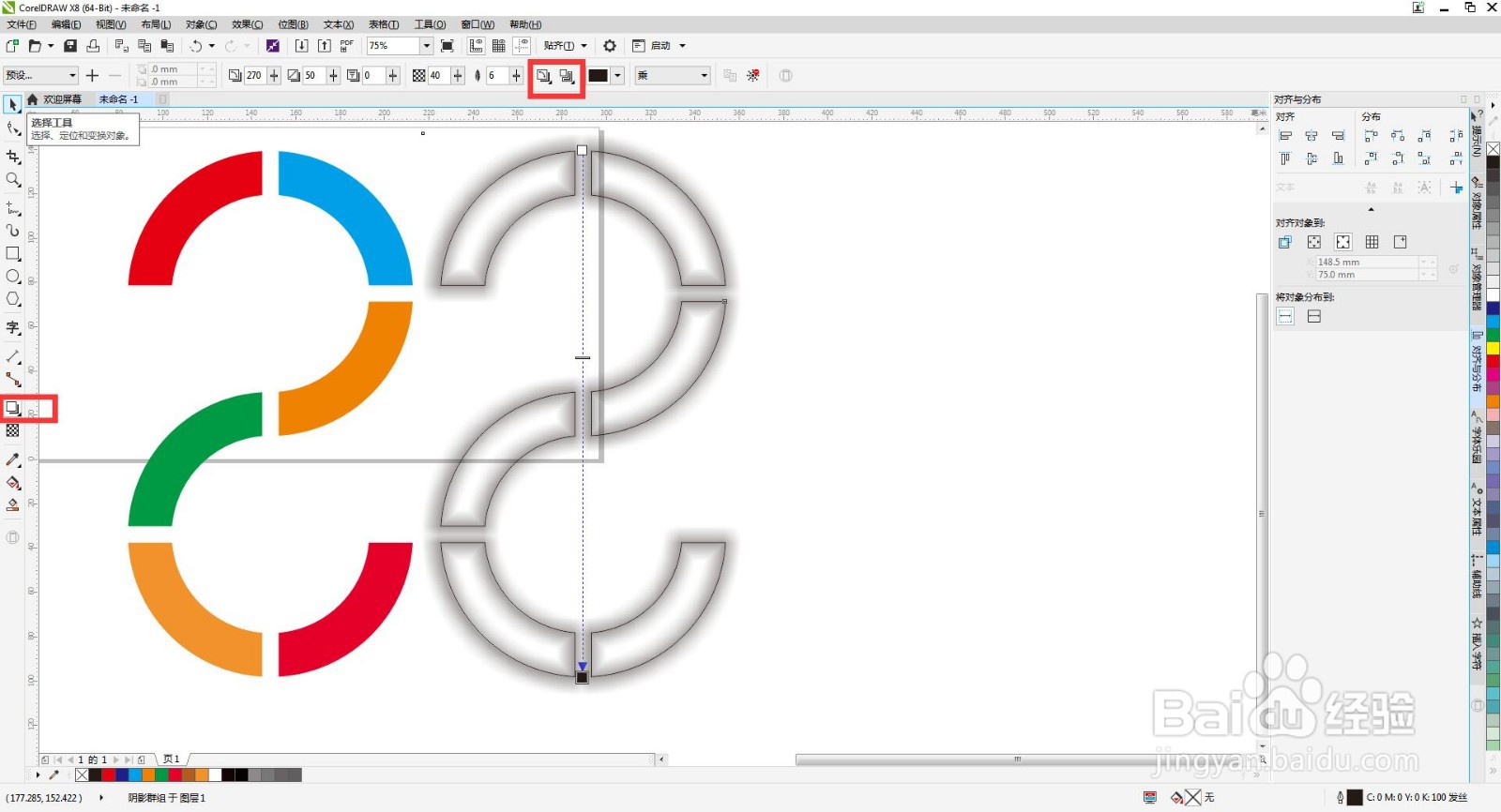Click the add preset plus button
The height and width of the screenshot is (812, 1501).
point(92,75)
